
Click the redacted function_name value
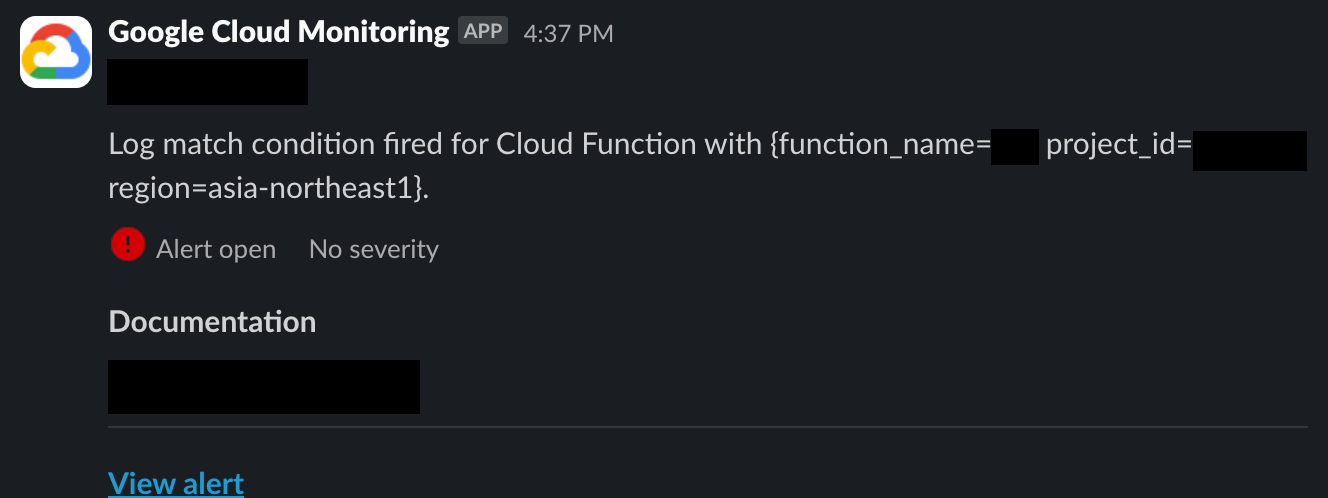[x=1015, y=146]
